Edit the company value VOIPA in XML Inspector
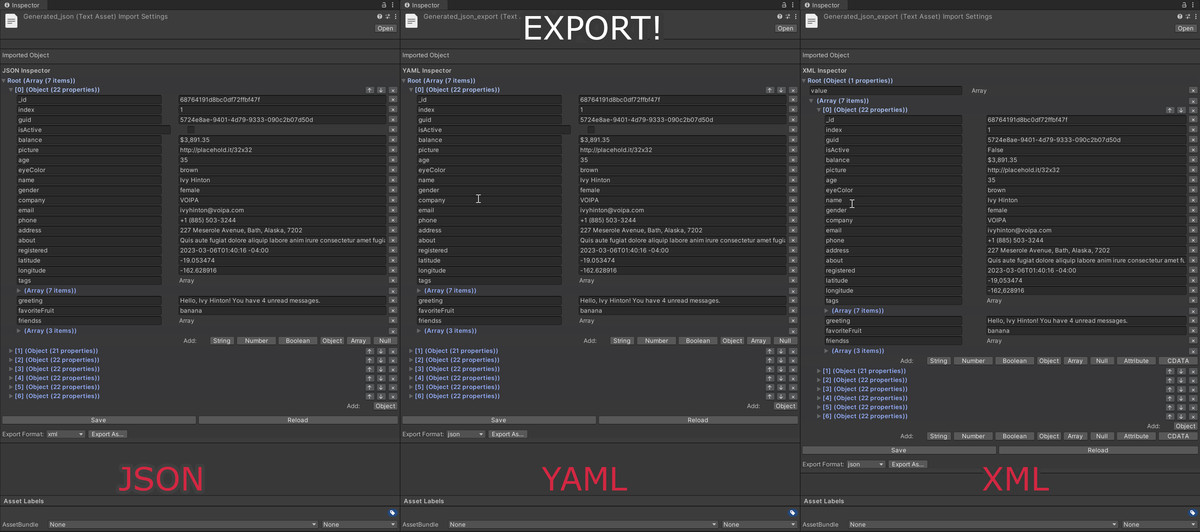Image resolution: width=1200 pixels, height=532 pixels. (x=1086, y=220)
